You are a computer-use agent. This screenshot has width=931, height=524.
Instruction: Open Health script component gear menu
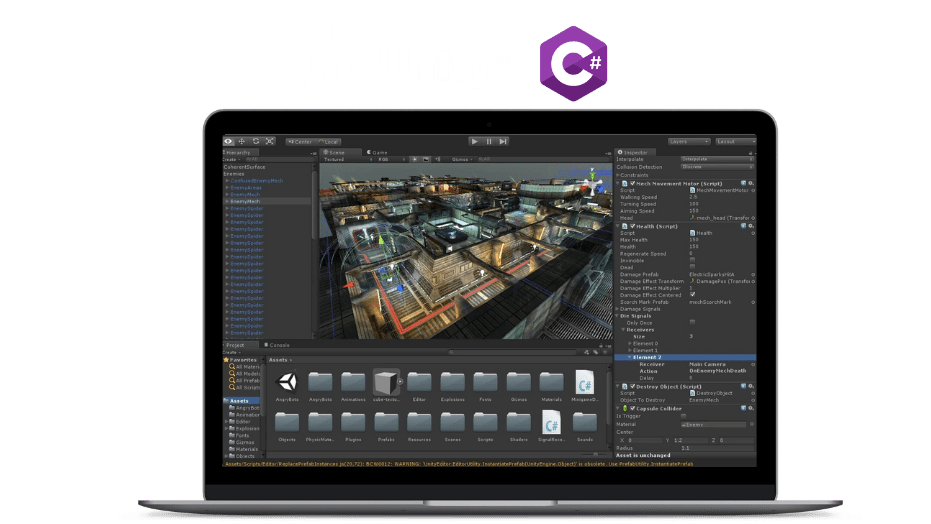[x=751, y=226]
